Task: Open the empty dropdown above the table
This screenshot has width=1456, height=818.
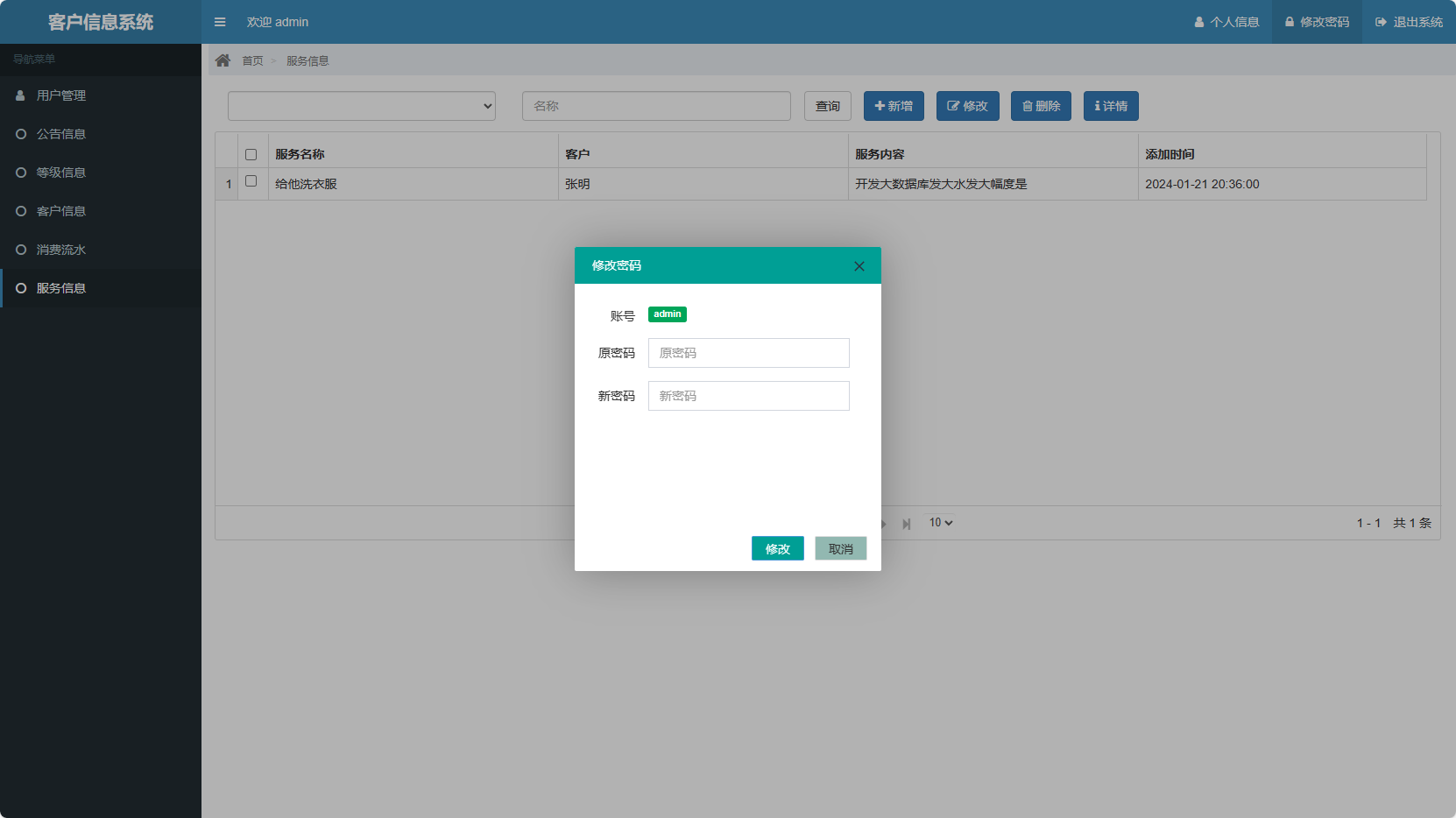Action: pos(361,105)
